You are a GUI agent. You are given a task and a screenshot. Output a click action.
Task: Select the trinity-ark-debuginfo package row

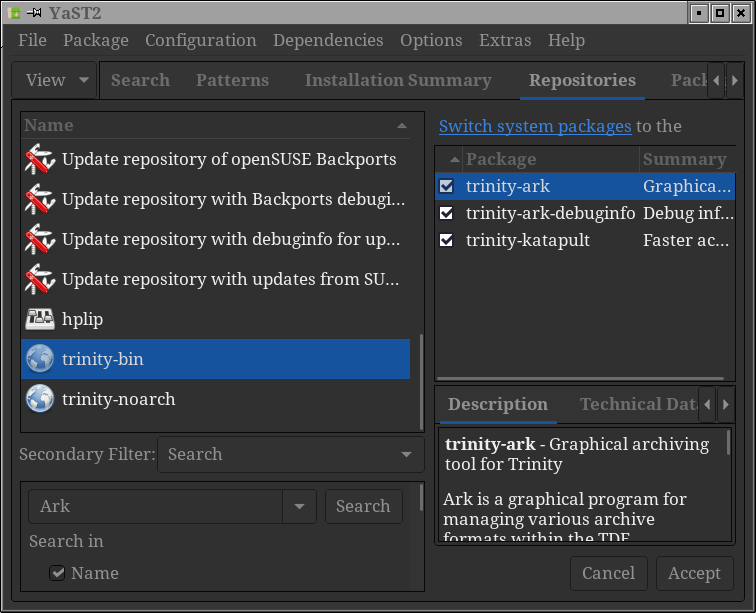click(x=585, y=213)
